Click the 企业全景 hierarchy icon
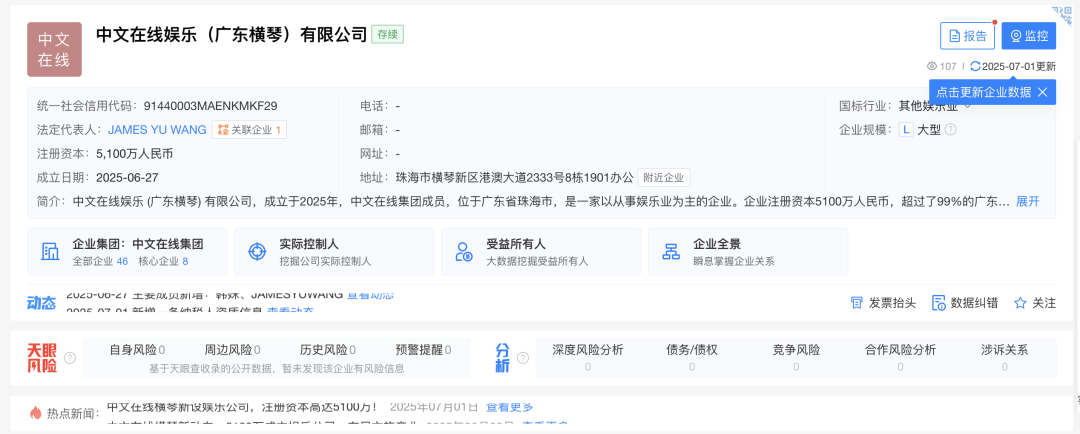 (670, 251)
